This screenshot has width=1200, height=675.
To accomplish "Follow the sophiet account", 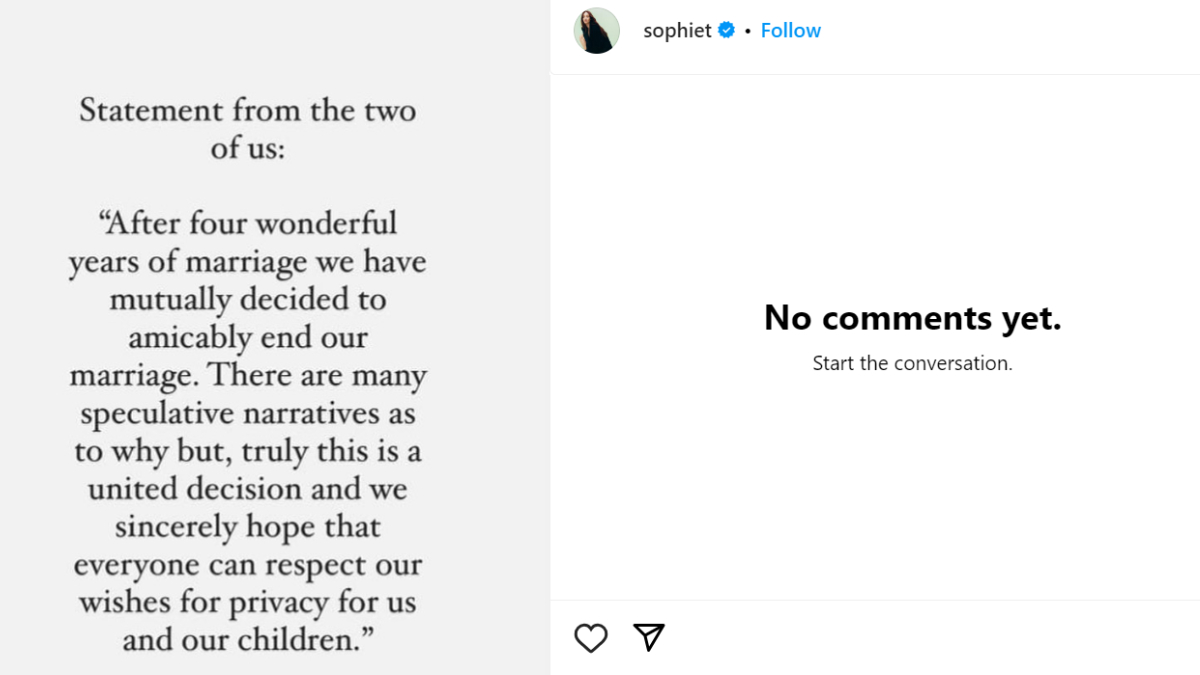I will [790, 31].
